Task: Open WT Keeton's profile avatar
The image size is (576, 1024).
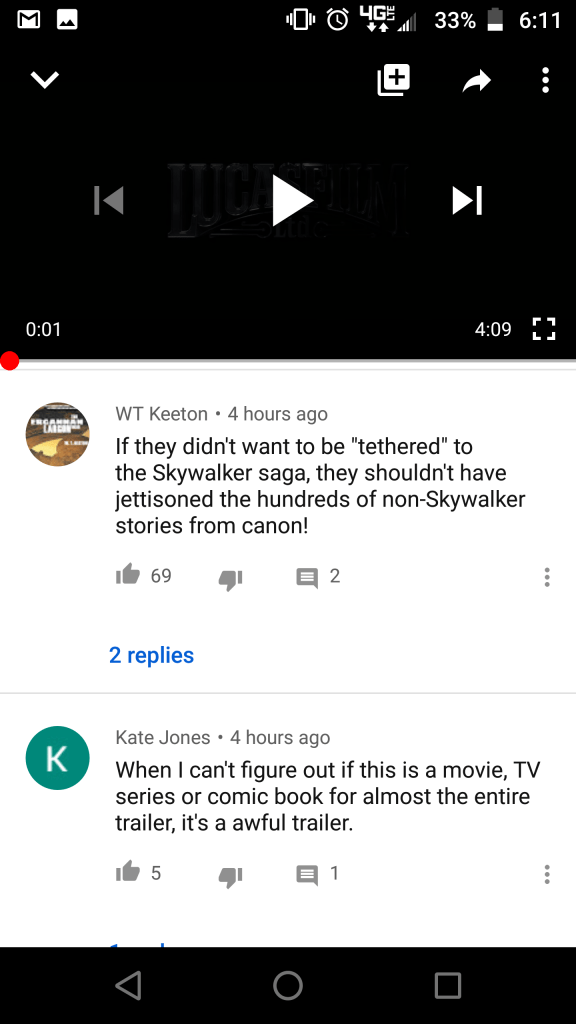Action: point(57,434)
